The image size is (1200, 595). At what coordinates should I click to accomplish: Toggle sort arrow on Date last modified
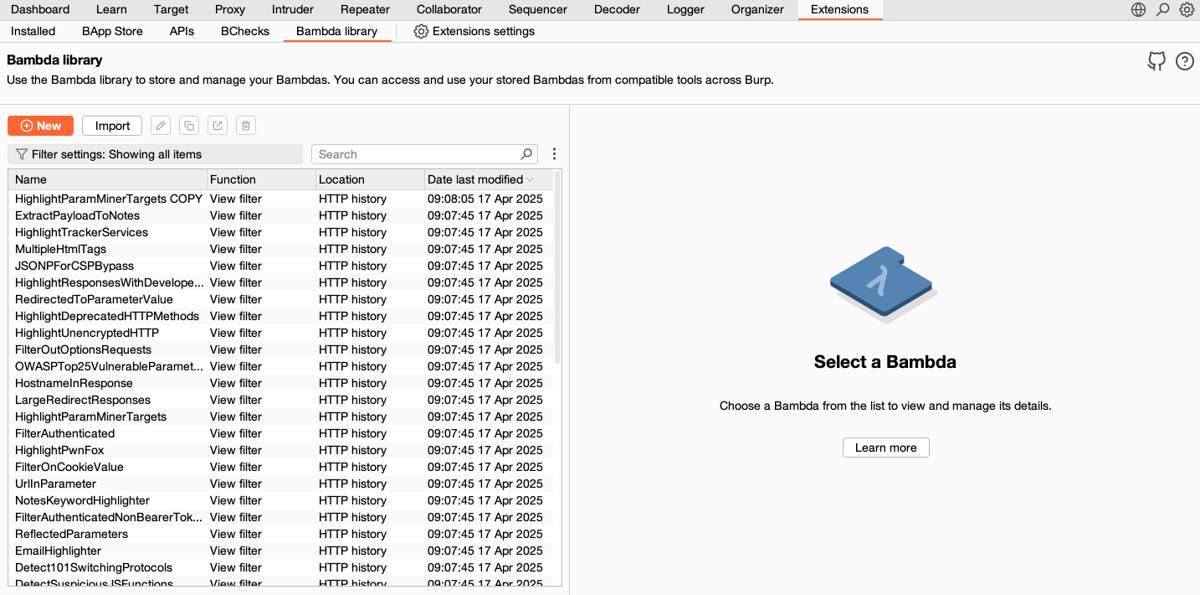[530, 180]
